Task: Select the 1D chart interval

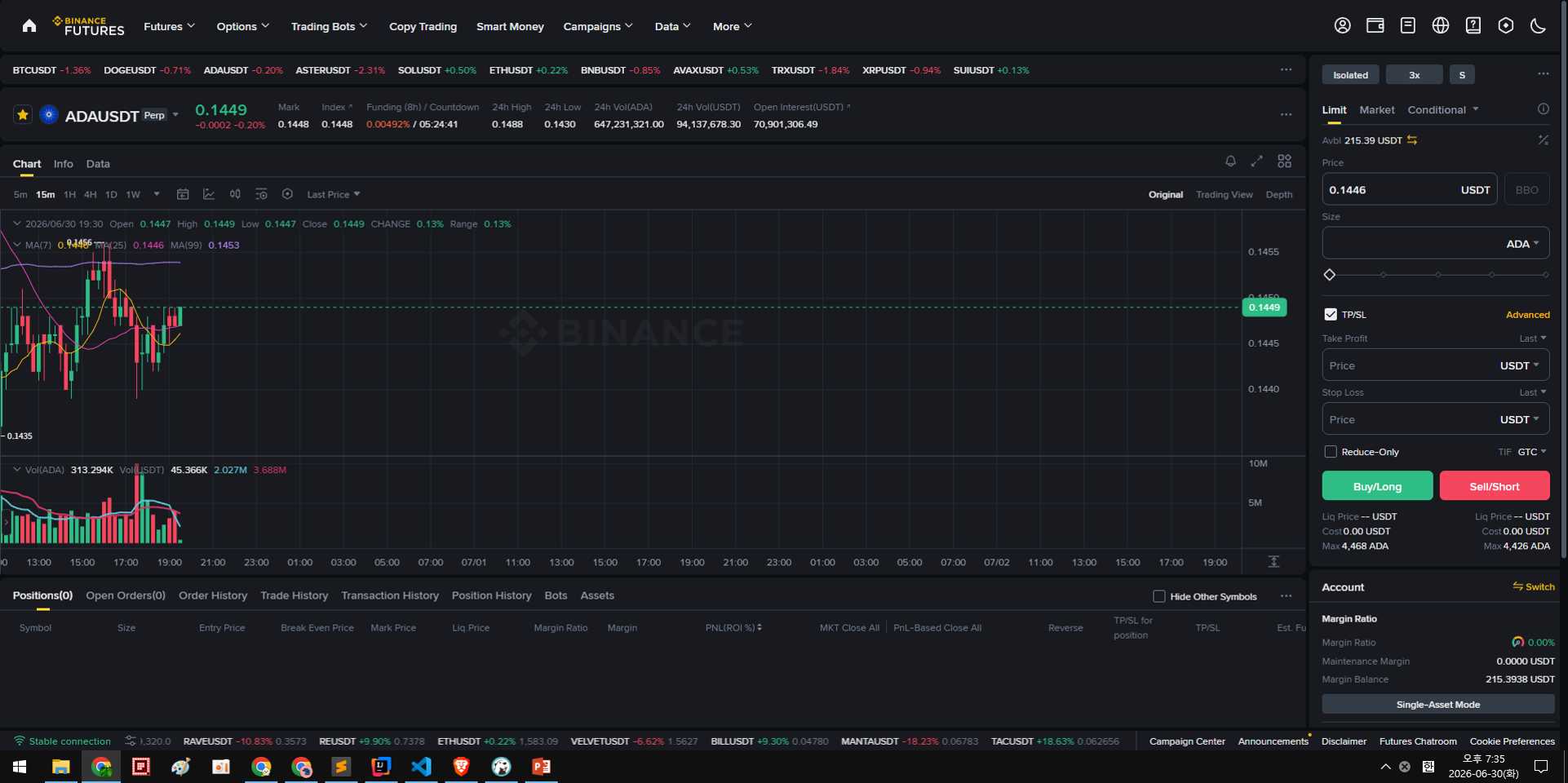Action: pos(111,195)
